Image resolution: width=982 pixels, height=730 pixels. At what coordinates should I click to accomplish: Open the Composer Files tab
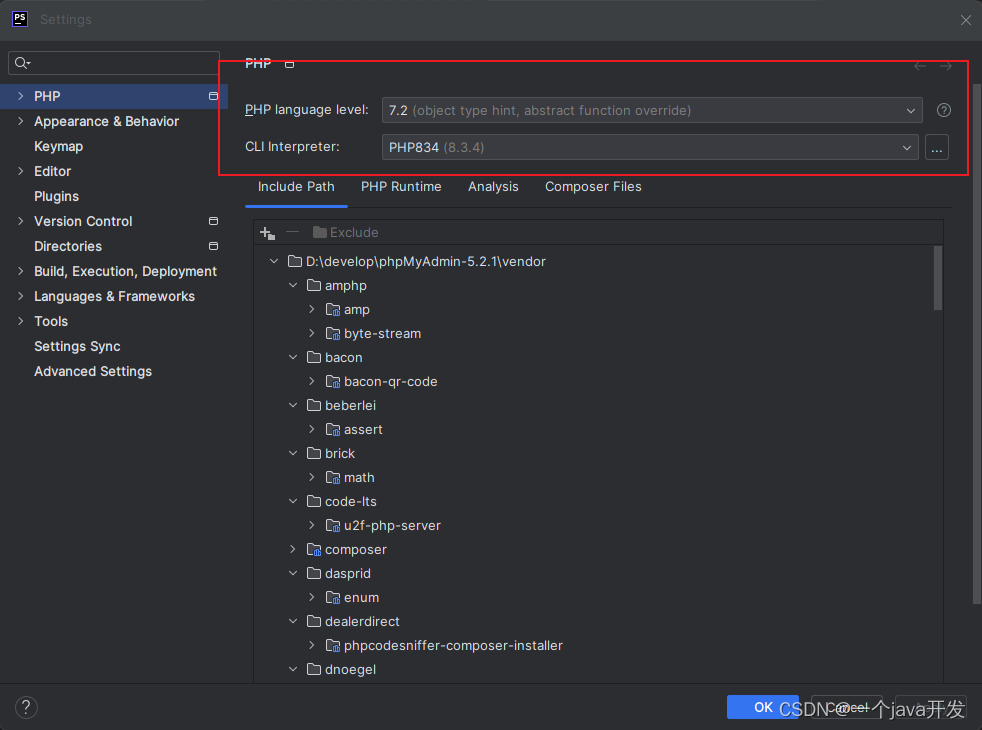pyautogui.click(x=593, y=187)
